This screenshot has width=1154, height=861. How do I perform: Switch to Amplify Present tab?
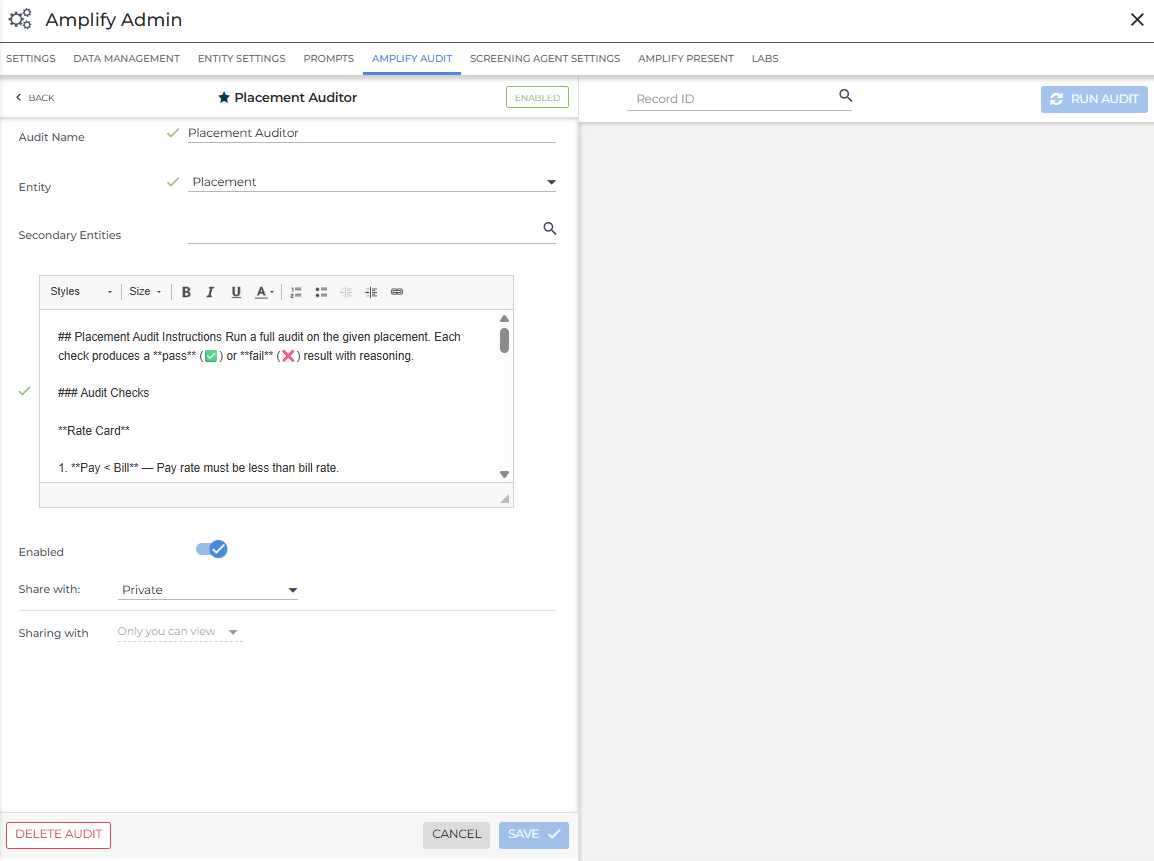(x=686, y=58)
